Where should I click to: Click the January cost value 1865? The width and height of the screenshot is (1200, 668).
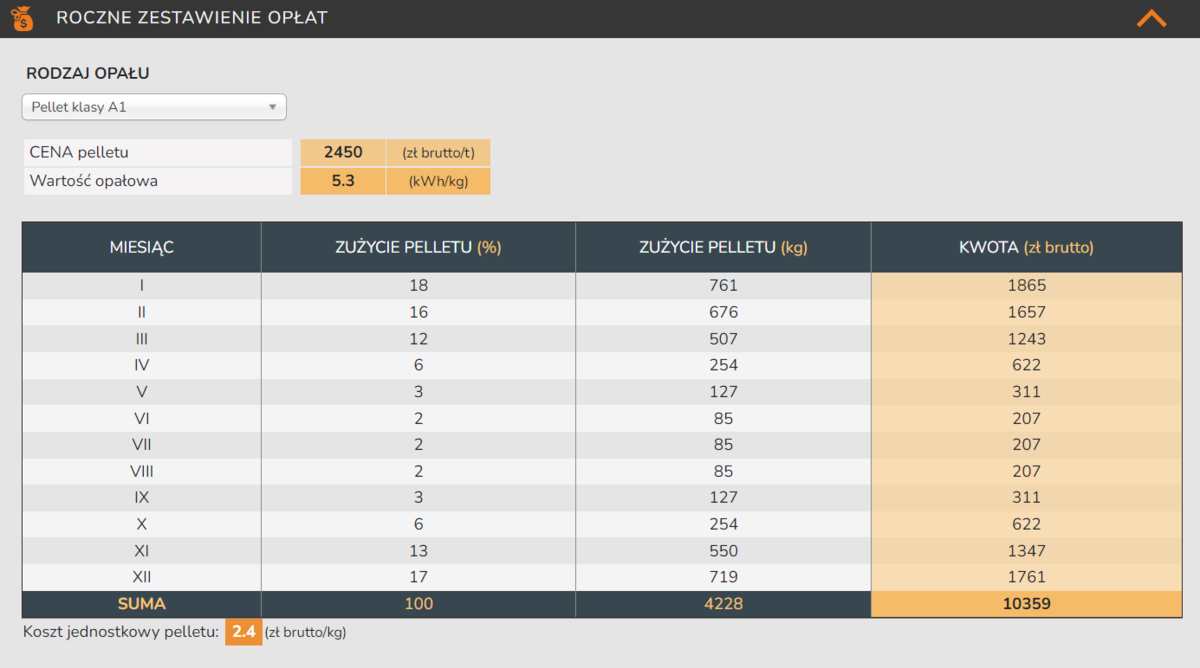click(x=1026, y=285)
